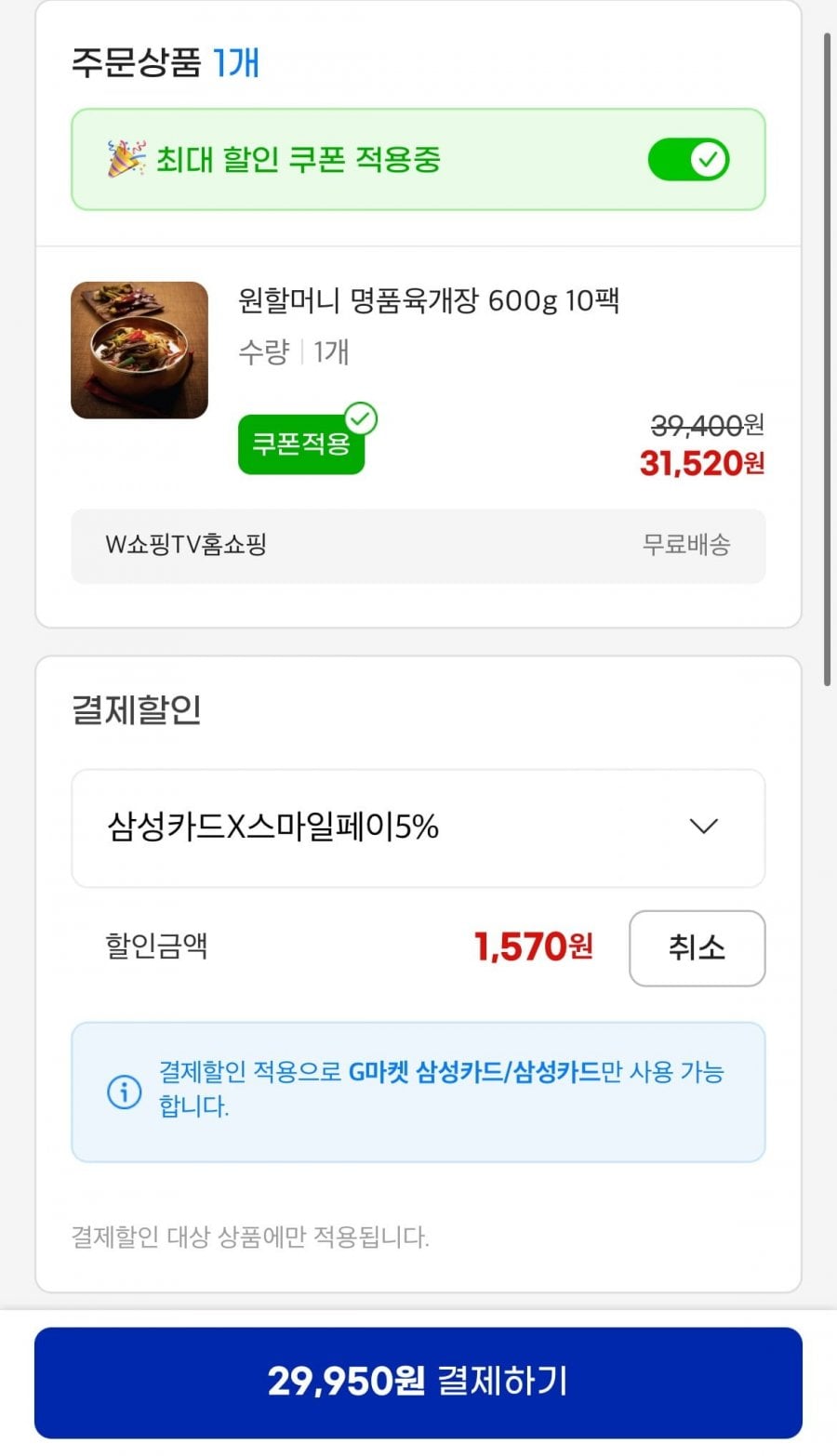Open the 삼성카드X스마일페이5% payment discount dropdown
Screen dimensions: 837x1456
pyautogui.click(x=418, y=827)
